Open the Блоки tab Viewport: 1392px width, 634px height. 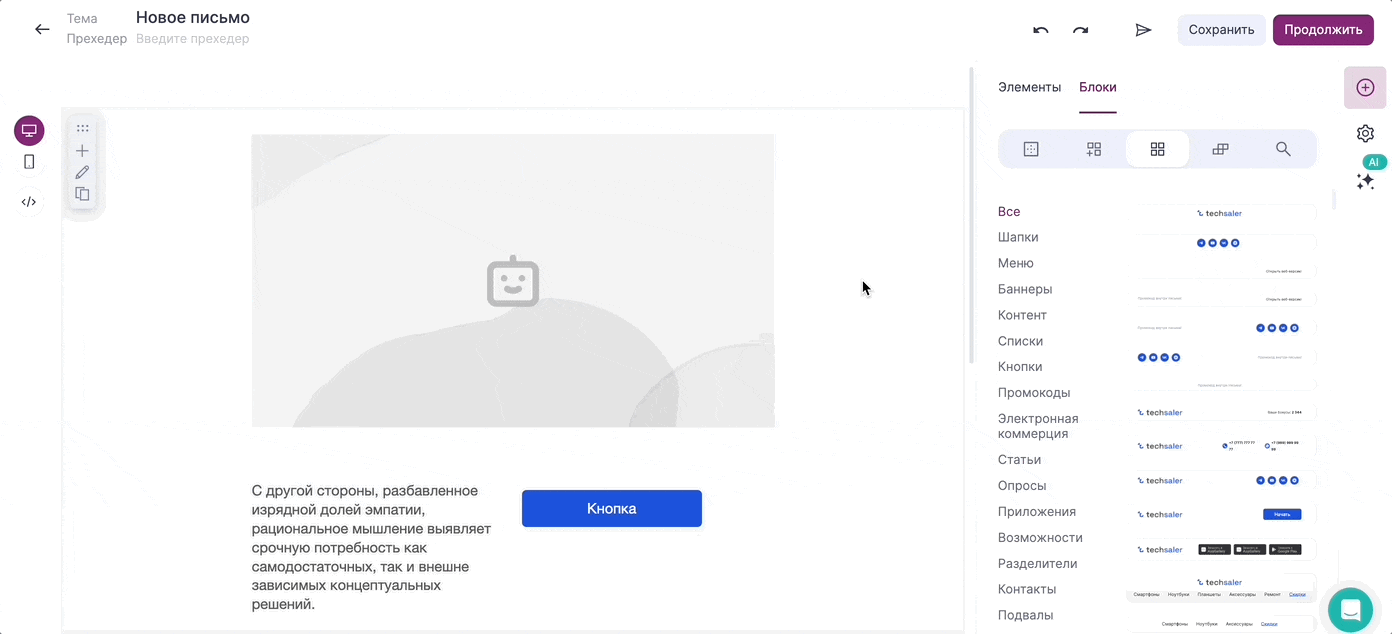[x=1098, y=87]
